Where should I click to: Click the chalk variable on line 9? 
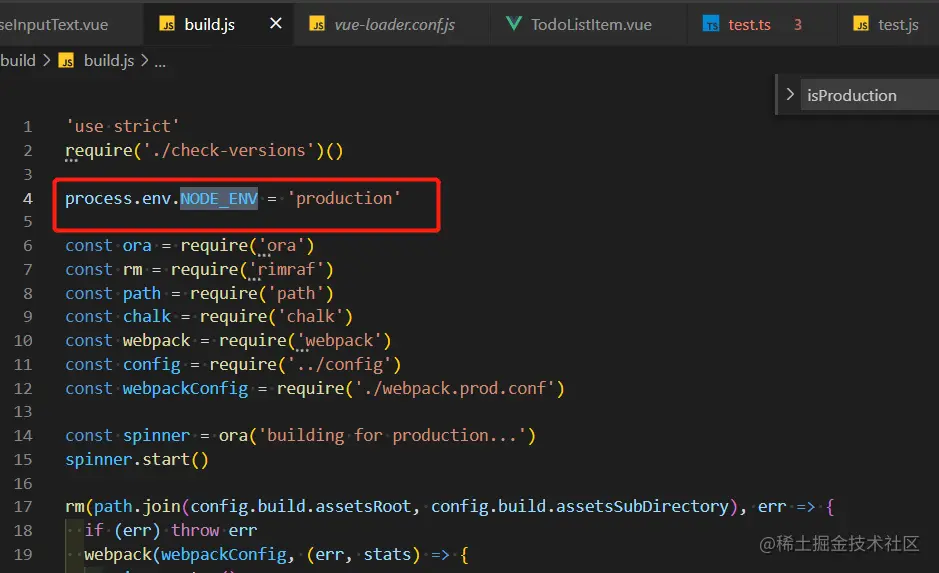(147, 316)
